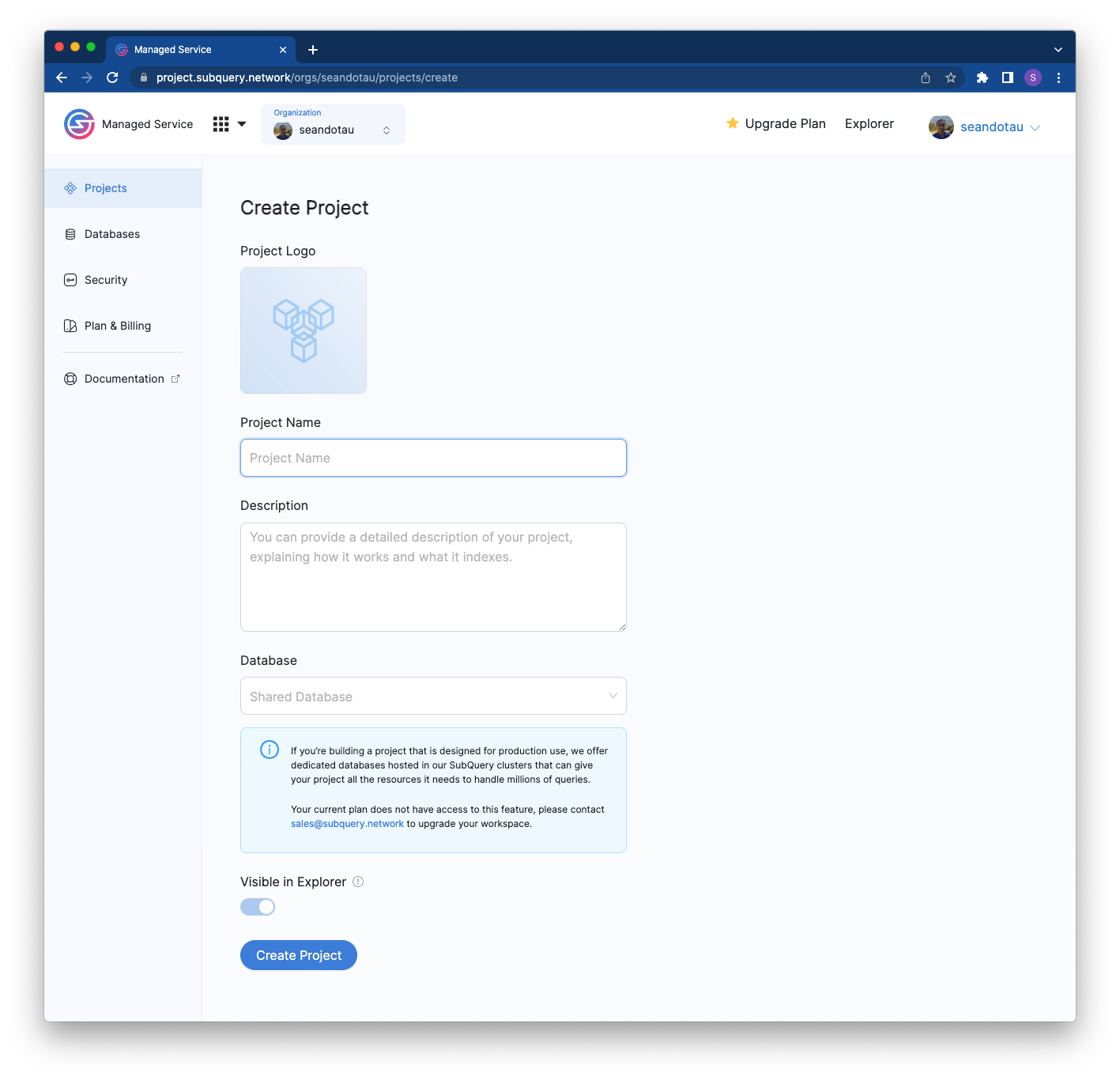Open the Organization seandotau selector

[x=333, y=124]
